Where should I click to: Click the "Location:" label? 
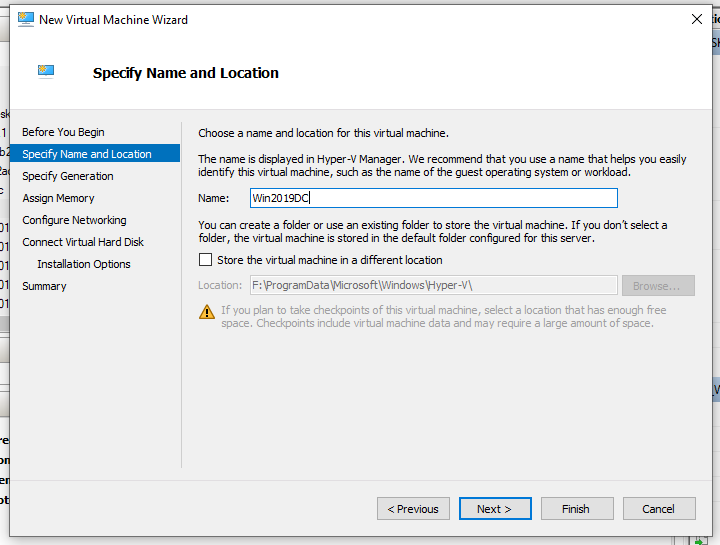(x=220, y=286)
